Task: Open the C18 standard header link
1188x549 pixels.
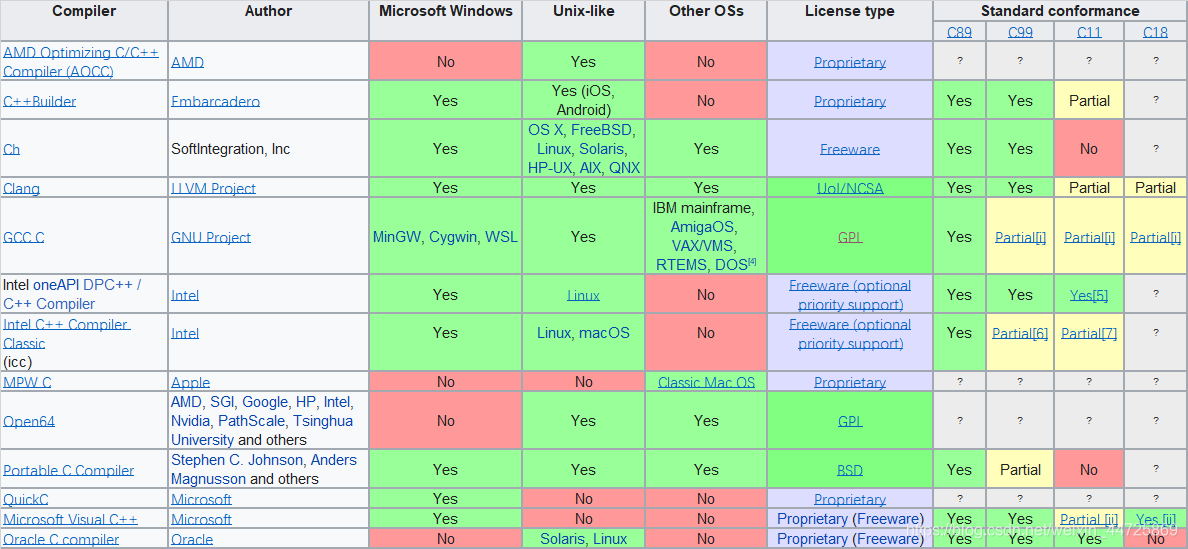Action: [1155, 32]
